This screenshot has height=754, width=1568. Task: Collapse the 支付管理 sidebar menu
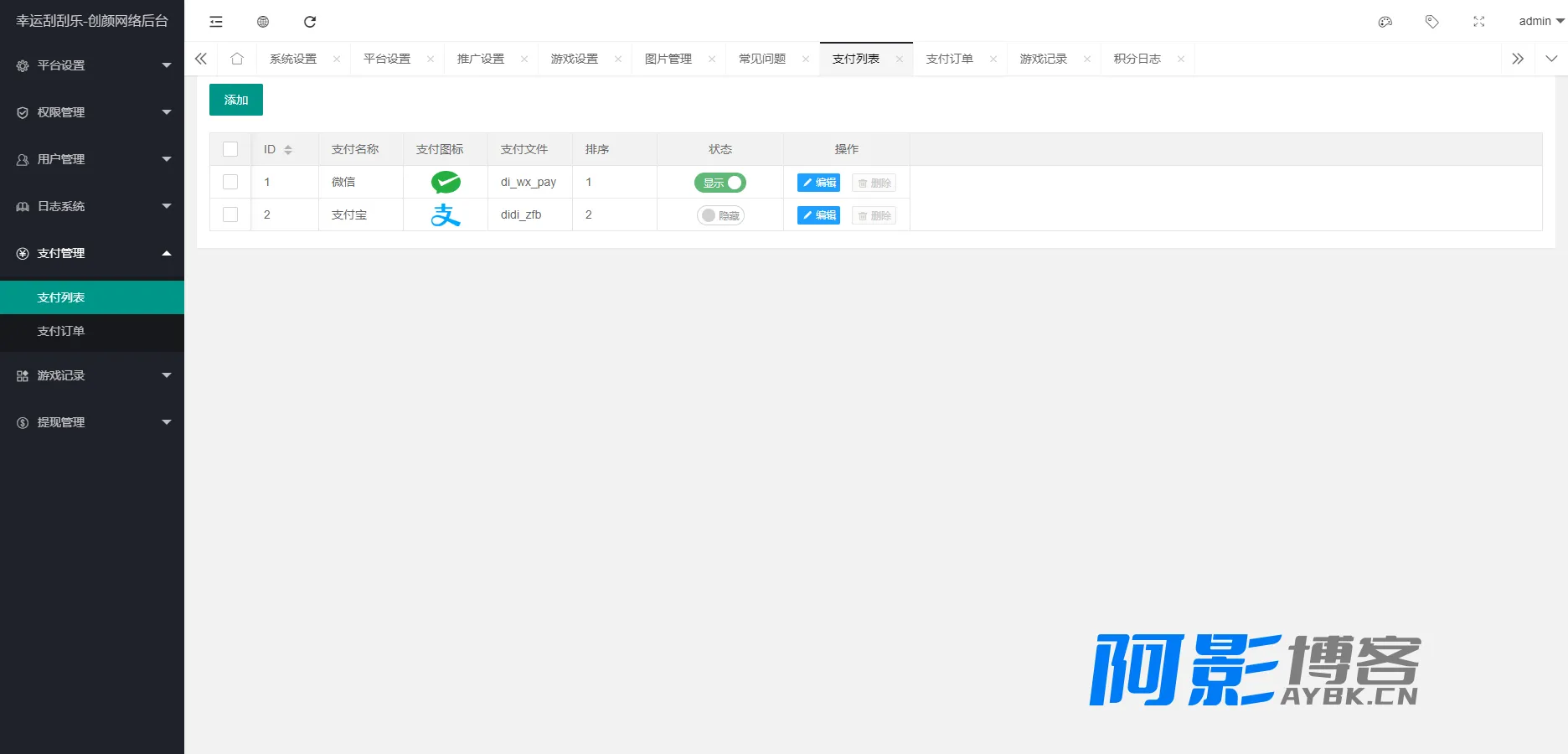[92, 253]
